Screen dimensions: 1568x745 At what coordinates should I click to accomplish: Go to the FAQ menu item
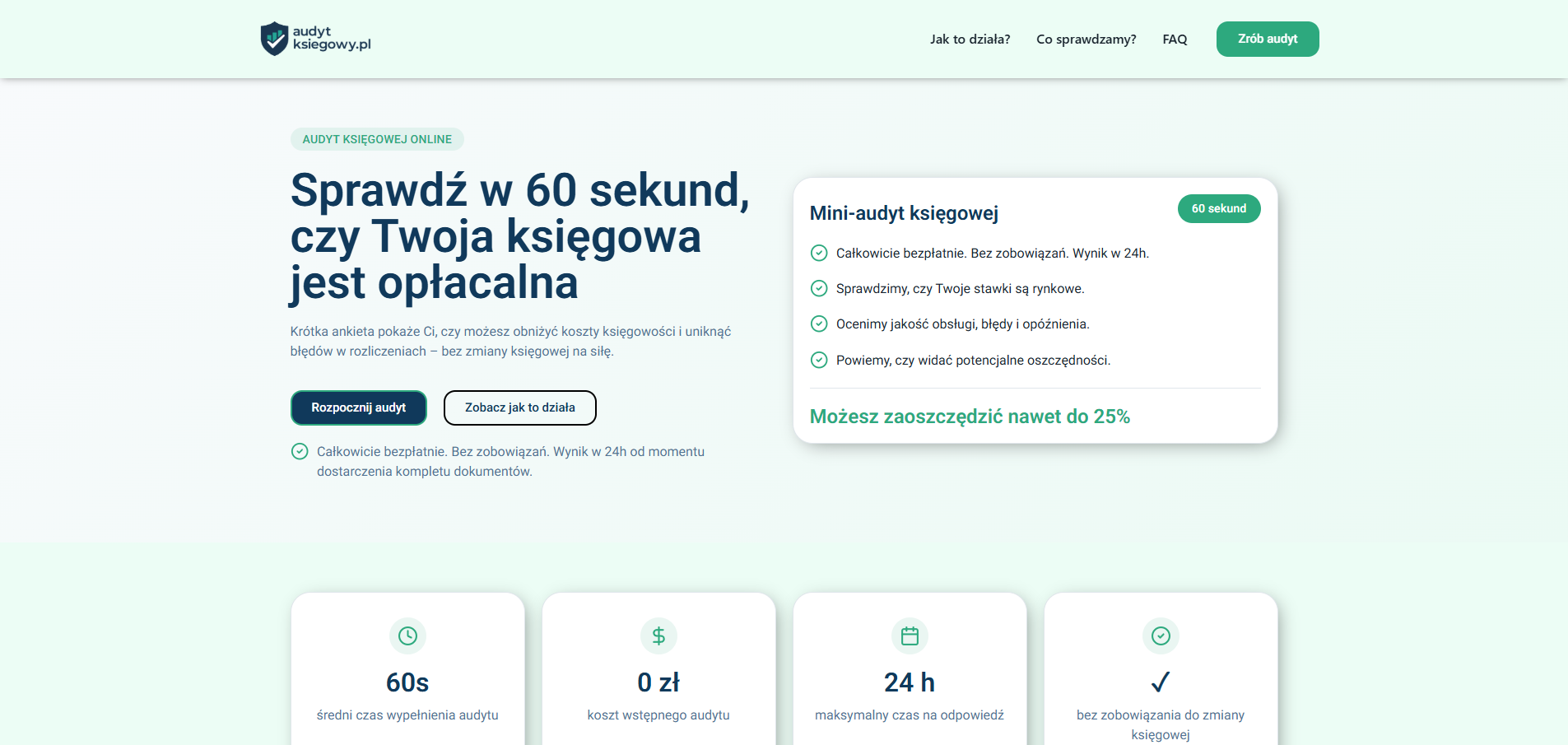[1175, 40]
